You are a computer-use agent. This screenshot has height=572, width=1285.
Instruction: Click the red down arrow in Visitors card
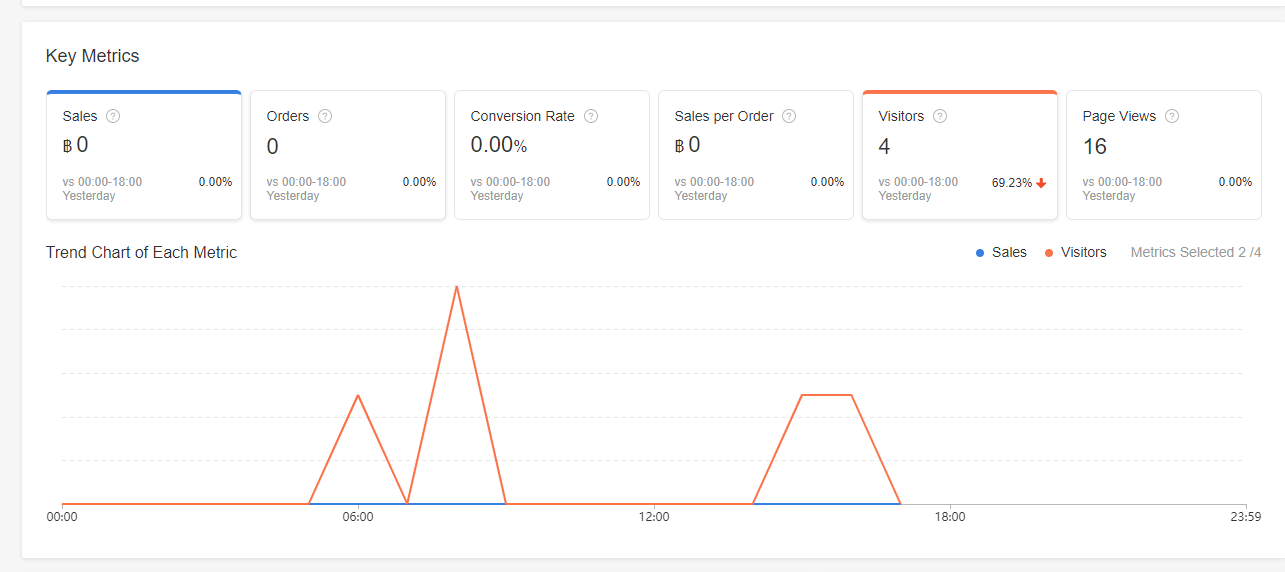(x=1041, y=183)
